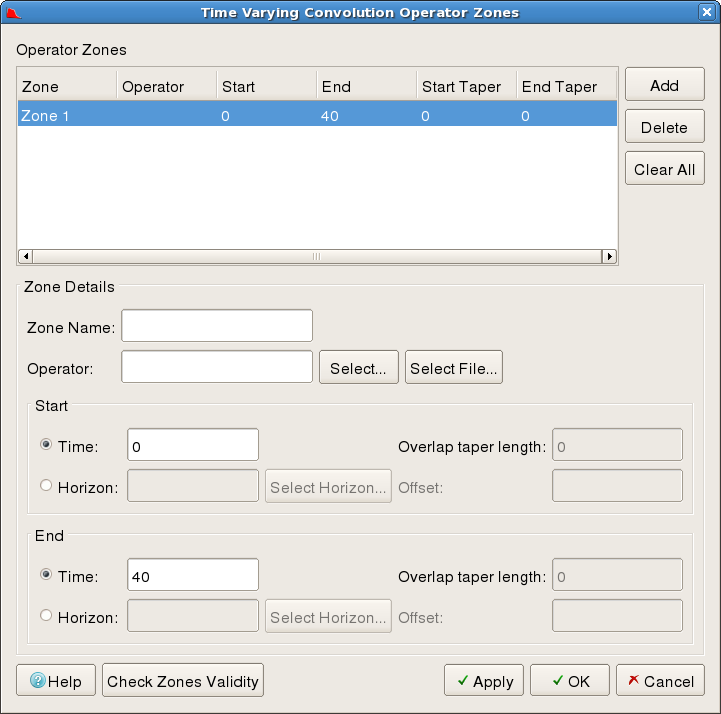Screen dimensions: 721x714
Task: Open operator Select... dialog
Action: 358,368
